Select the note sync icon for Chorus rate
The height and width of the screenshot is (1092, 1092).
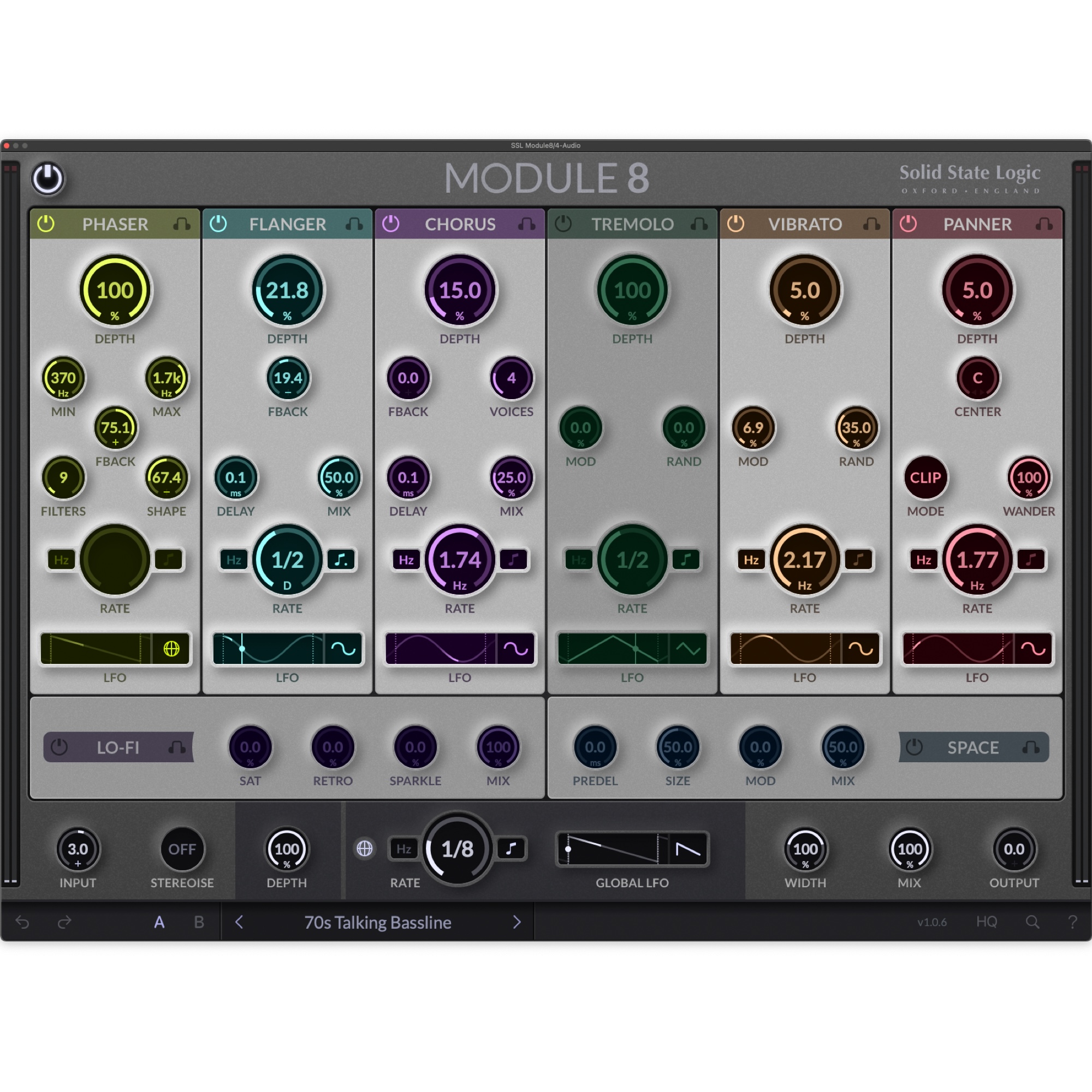(x=513, y=560)
